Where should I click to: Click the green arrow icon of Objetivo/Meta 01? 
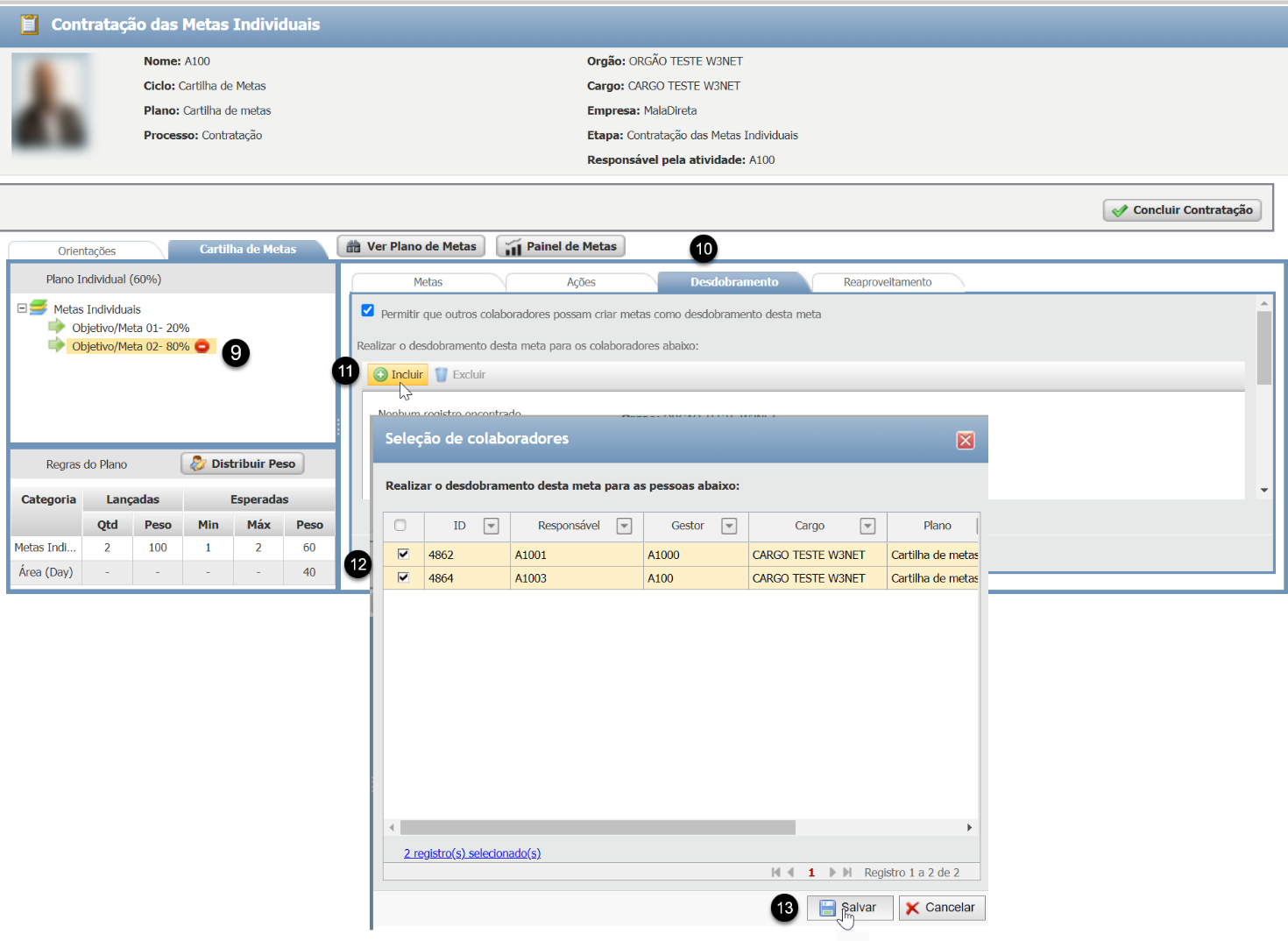click(x=57, y=327)
